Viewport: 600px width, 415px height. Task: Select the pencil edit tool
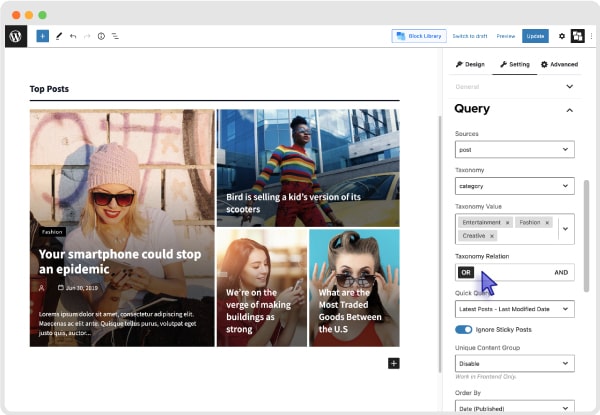click(58, 36)
